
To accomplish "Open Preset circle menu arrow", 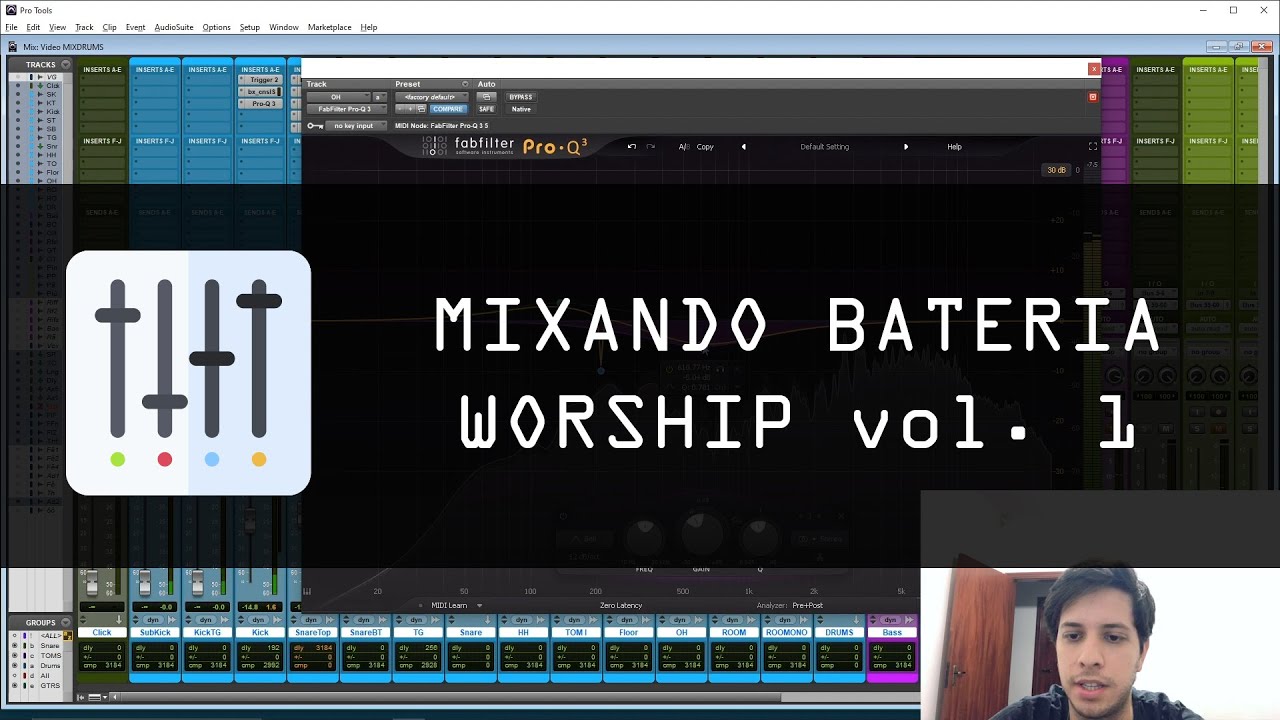I will pyautogui.click(x=464, y=84).
